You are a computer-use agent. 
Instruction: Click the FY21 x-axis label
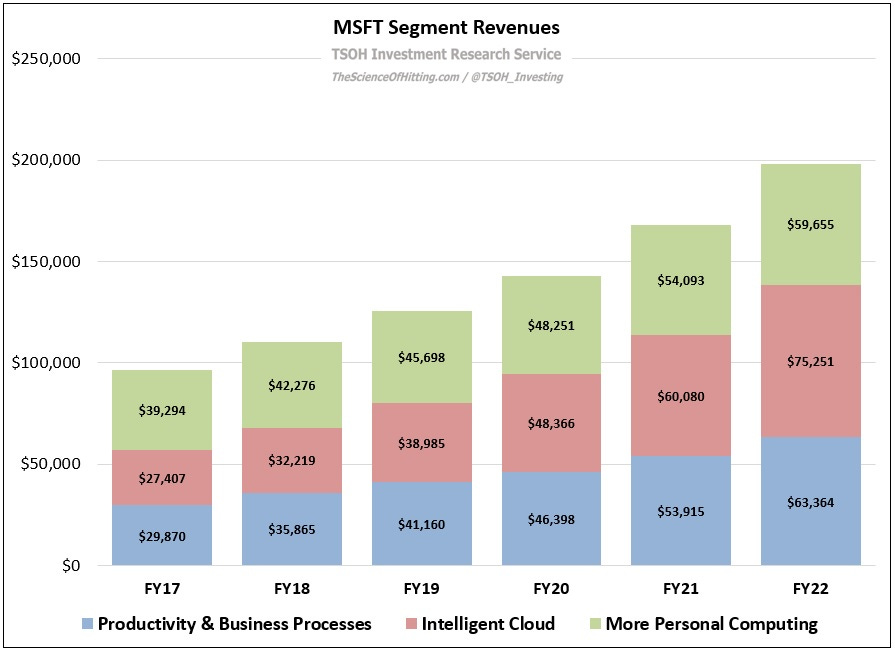tap(680, 589)
